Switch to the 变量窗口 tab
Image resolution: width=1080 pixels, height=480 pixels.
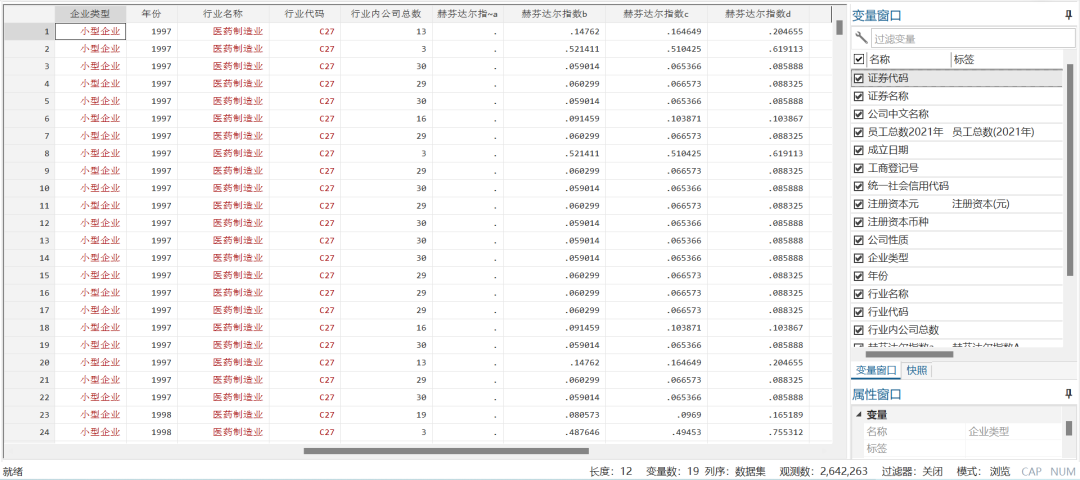pyautogui.click(x=874, y=371)
